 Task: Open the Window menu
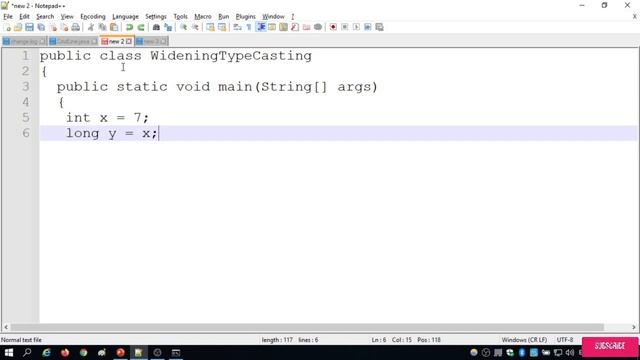[273, 17]
